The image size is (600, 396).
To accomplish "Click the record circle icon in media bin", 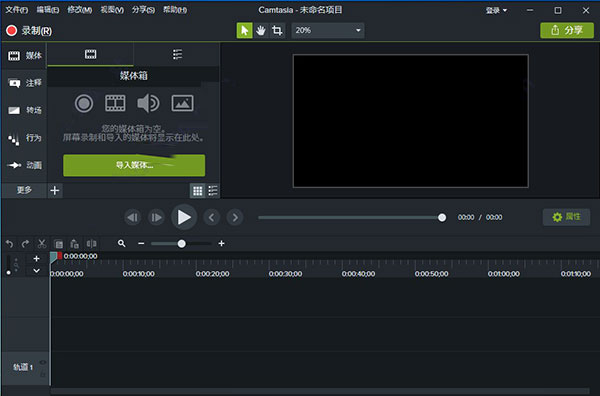I will click(x=84, y=103).
